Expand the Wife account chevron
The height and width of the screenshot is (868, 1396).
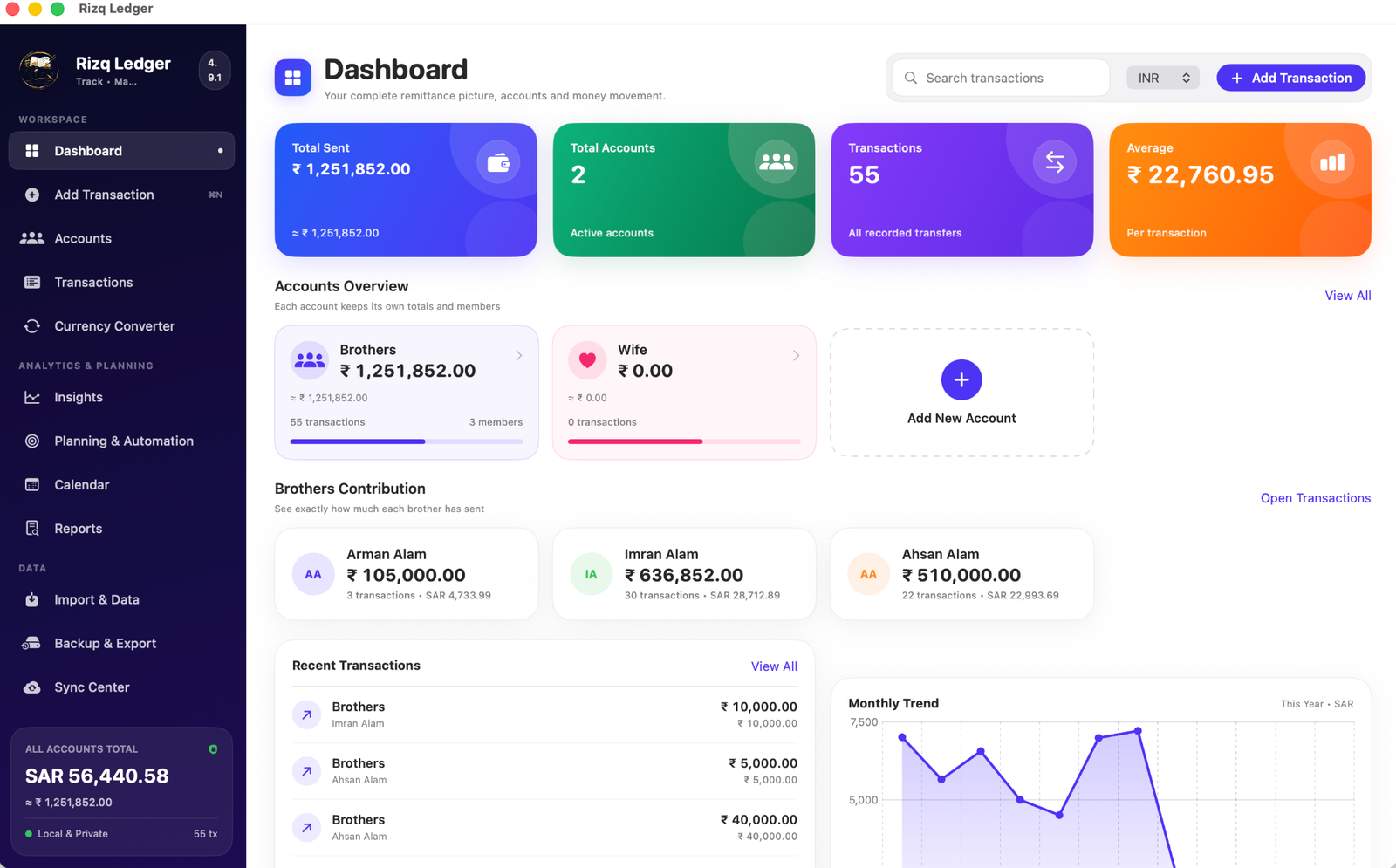(x=796, y=356)
